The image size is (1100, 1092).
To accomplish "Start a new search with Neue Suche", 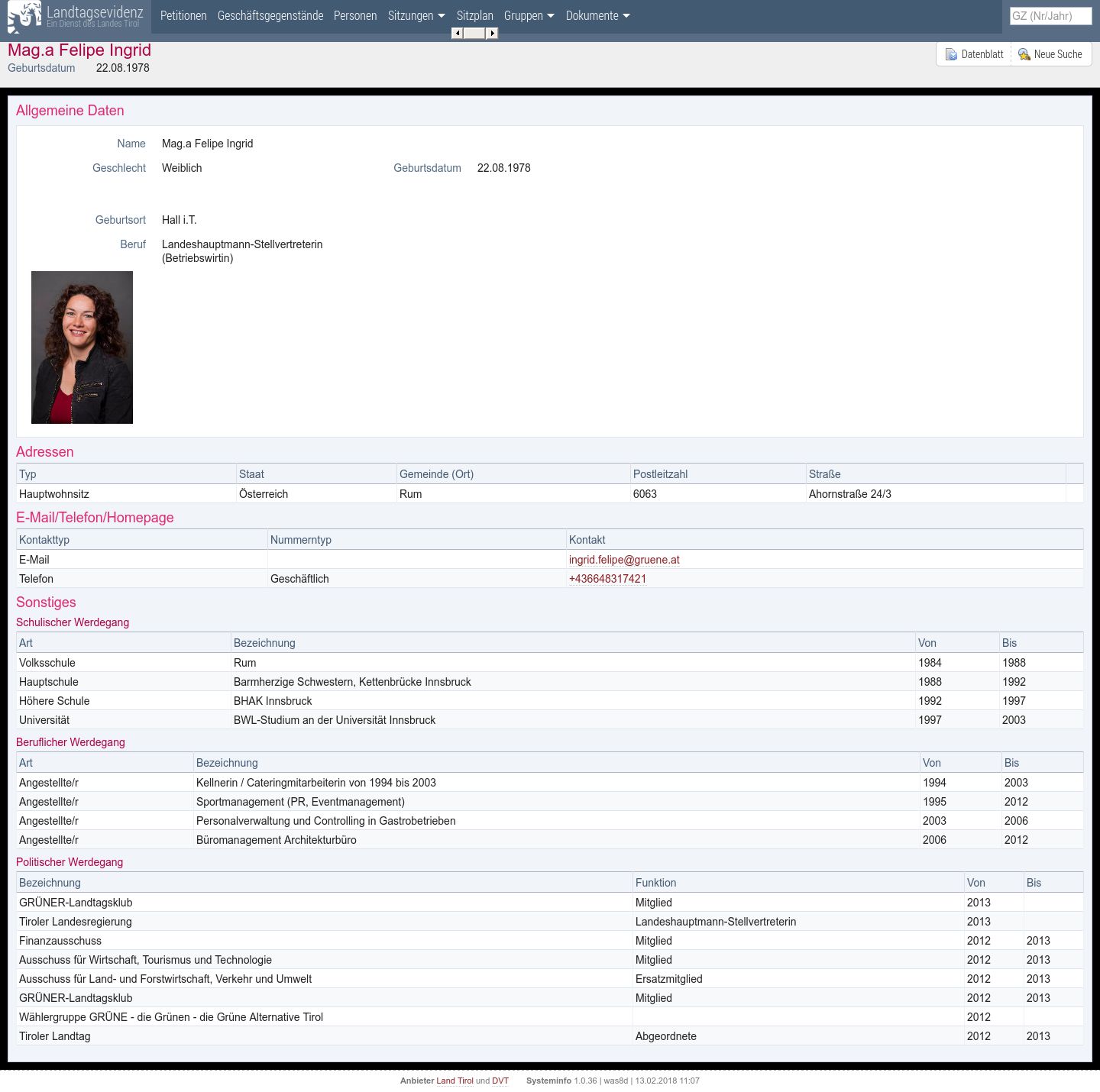I will pyautogui.click(x=1051, y=54).
